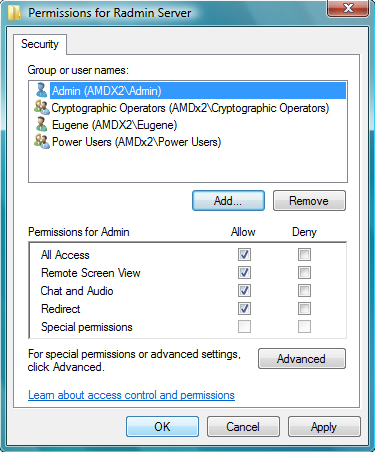Check Deny for Remote Screen View
Image resolution: width=375 pixels, height=452 pixels.
click(304, 273)
